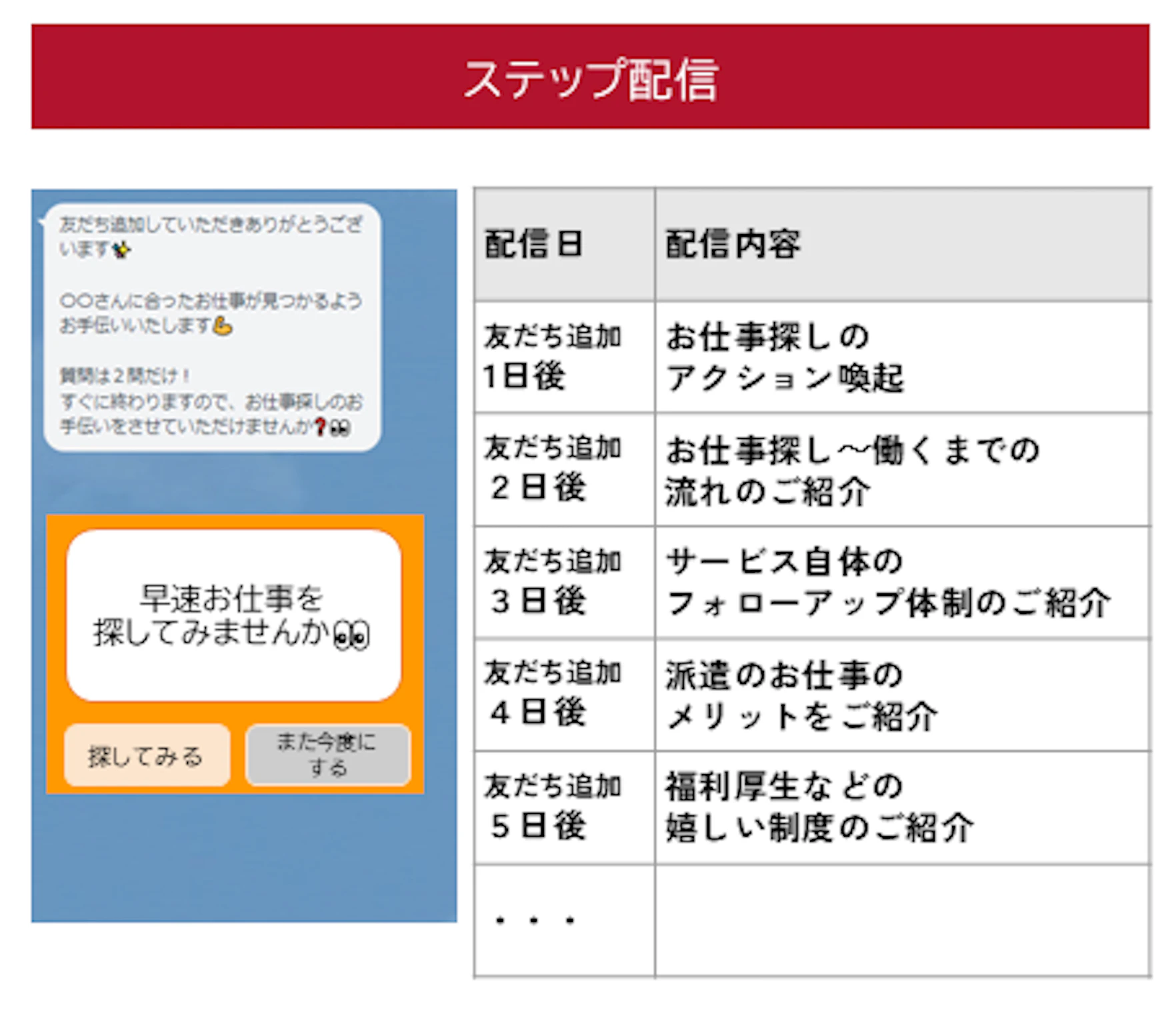Select 福利厚生などの嬉しい制度のご紹介 cell

(903, 807)
